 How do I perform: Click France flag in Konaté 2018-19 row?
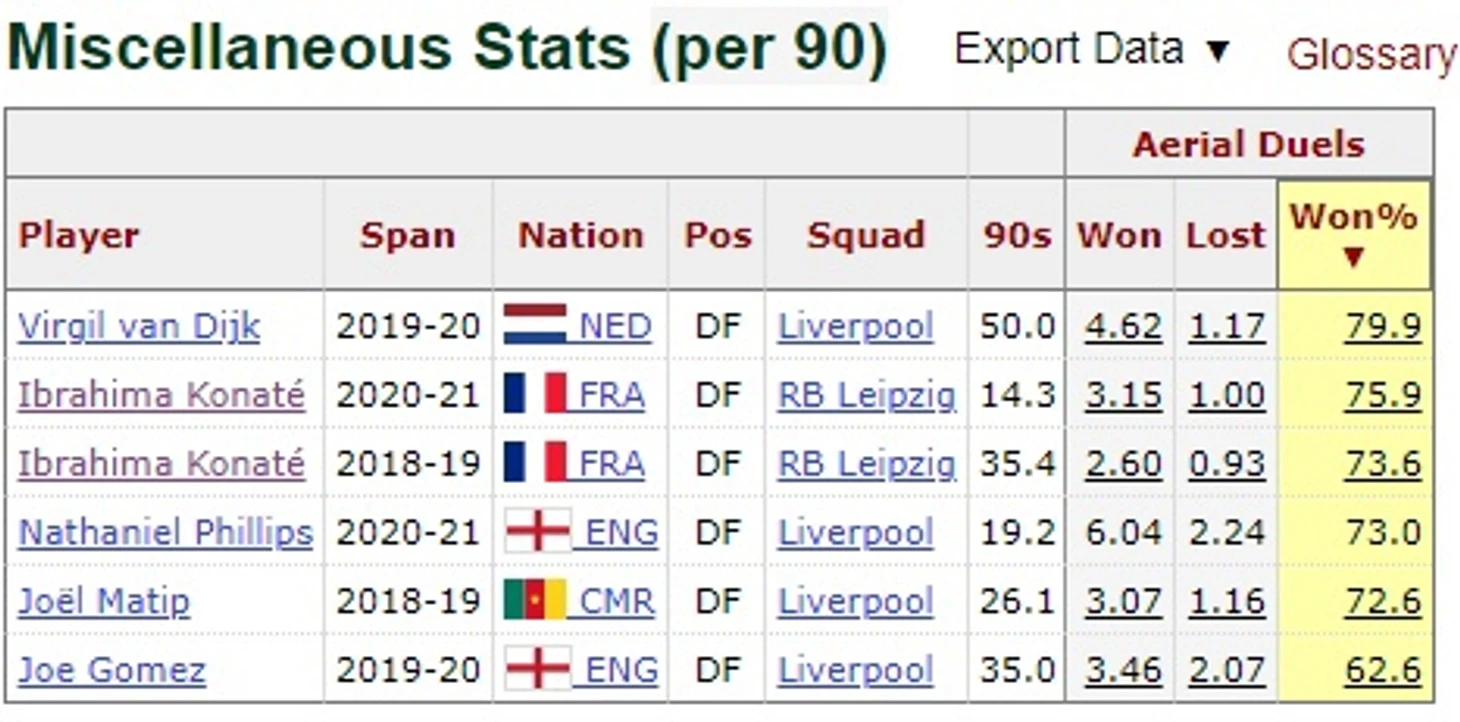pos(535,464)
